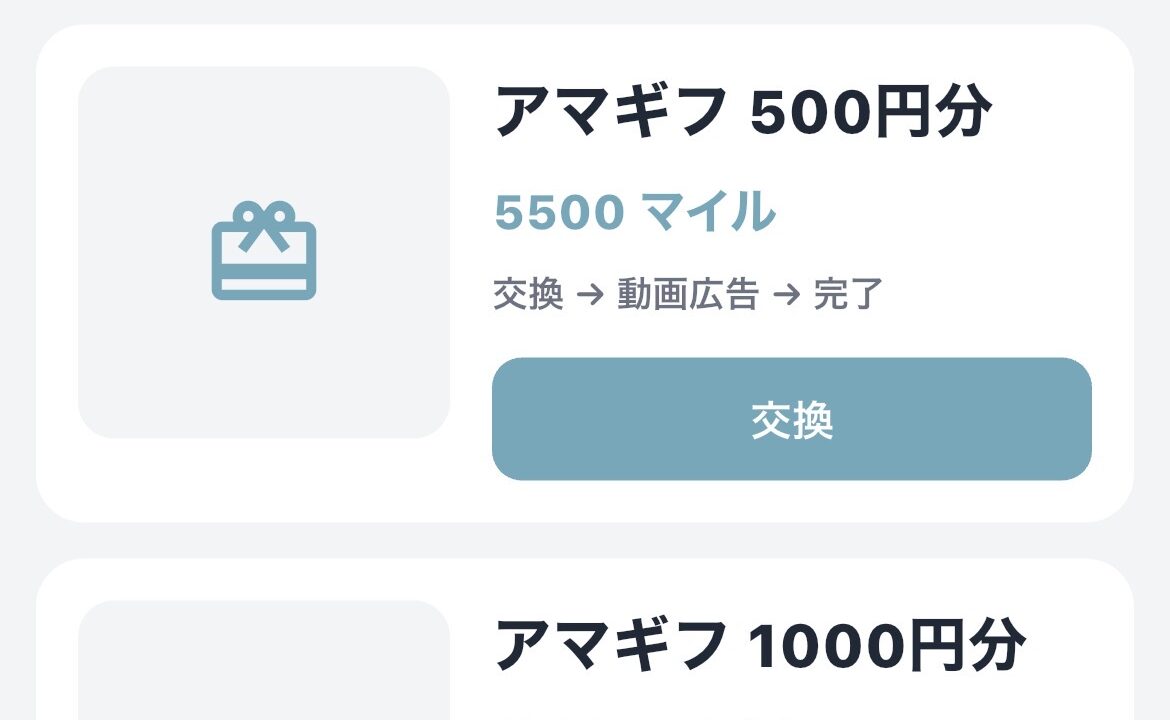Select the 5500 マイル price label
Image resolution: width=1170 pixels, height=720 pixels.
[x=635, y=212]
